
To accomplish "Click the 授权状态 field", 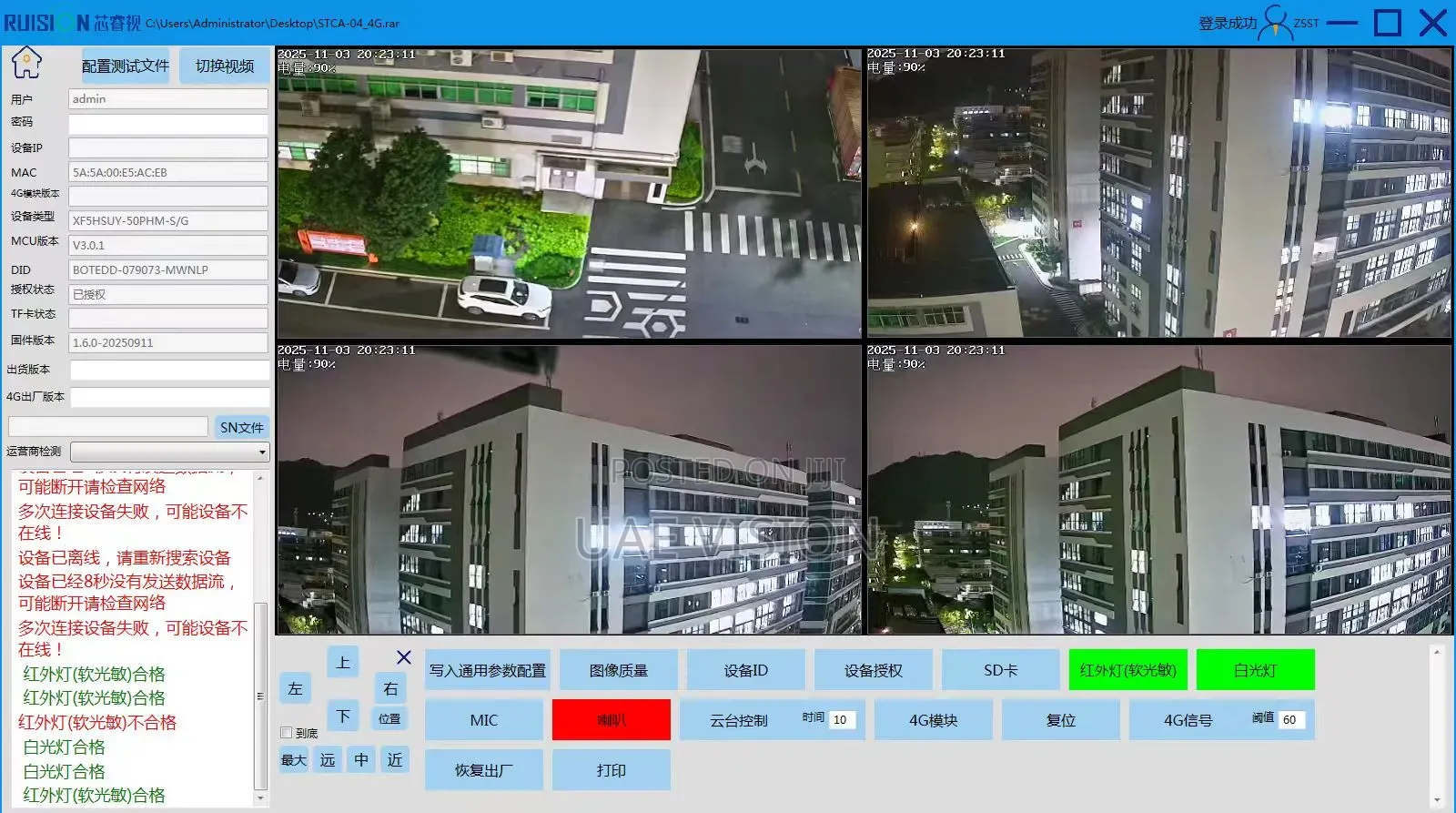I will 168,294.
